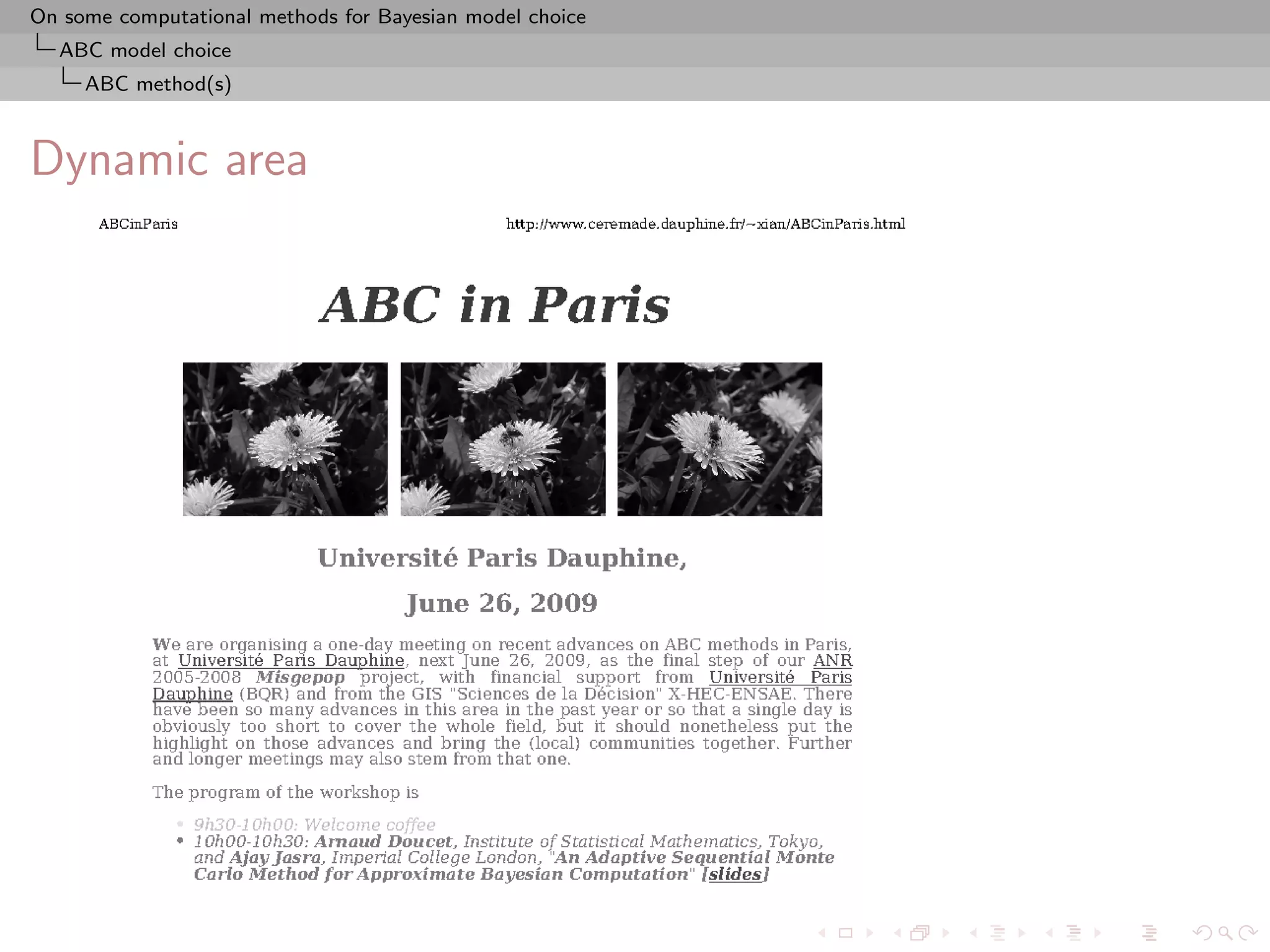The image size is (1270, 952).
Task: Click '9h30-10h00: Welcome coffee' entry
Action: (314, 825)
